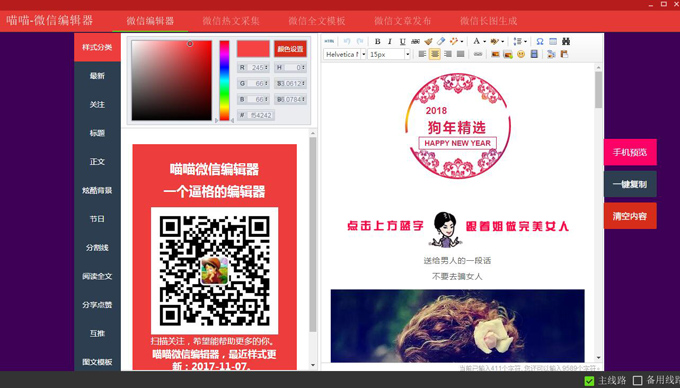
Task: Click the 清空内容 button
Action: tap(630, 216)
